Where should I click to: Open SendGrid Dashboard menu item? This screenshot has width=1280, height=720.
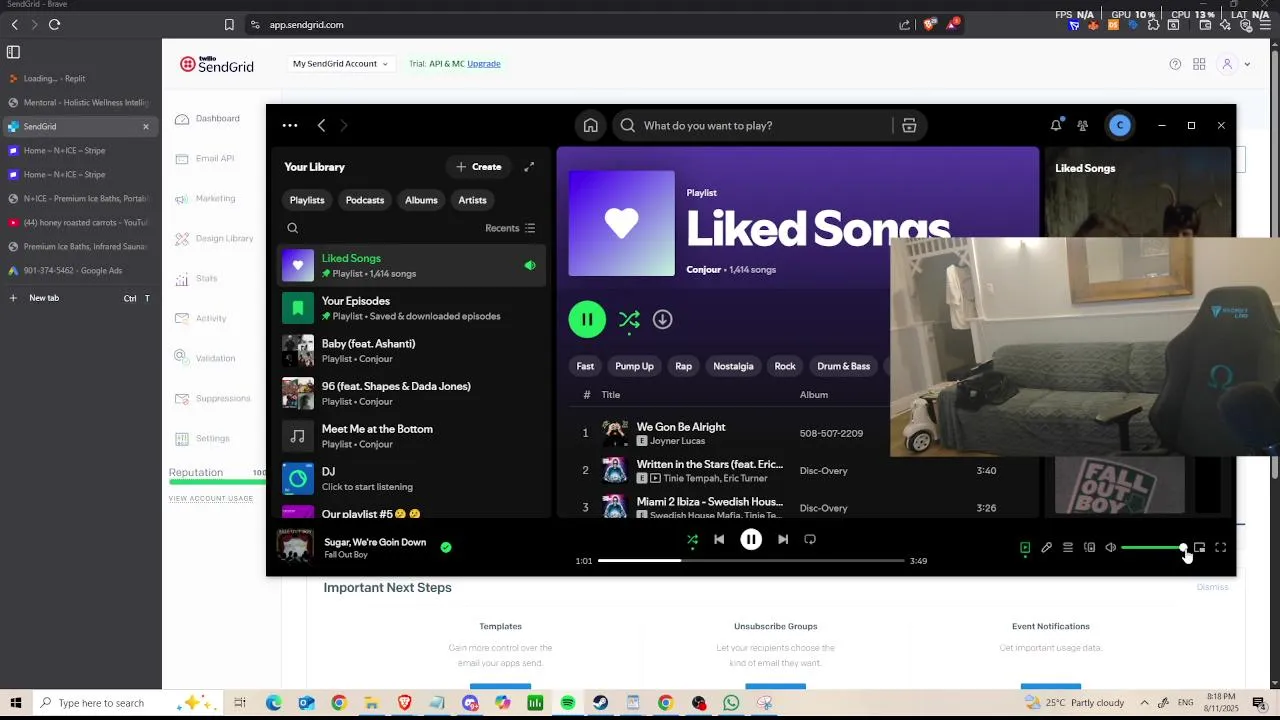coord(208,119)
